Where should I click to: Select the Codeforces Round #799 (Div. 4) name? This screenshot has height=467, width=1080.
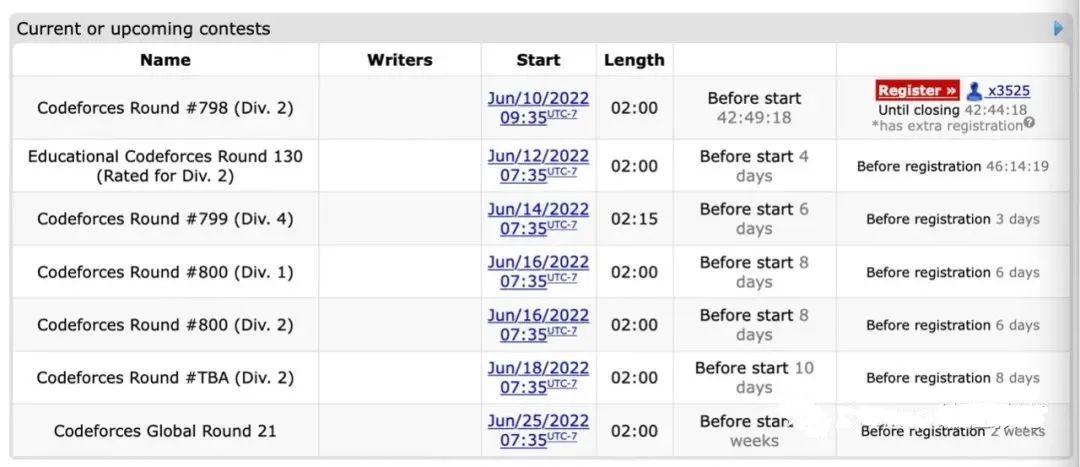pos(165,219)
